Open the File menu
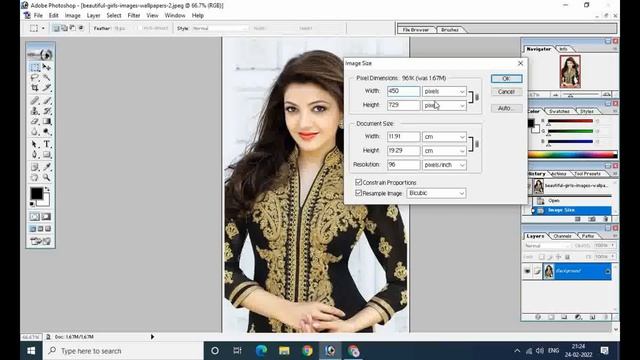This screenshot has height=360, width=640. click(x=38, y=16)
